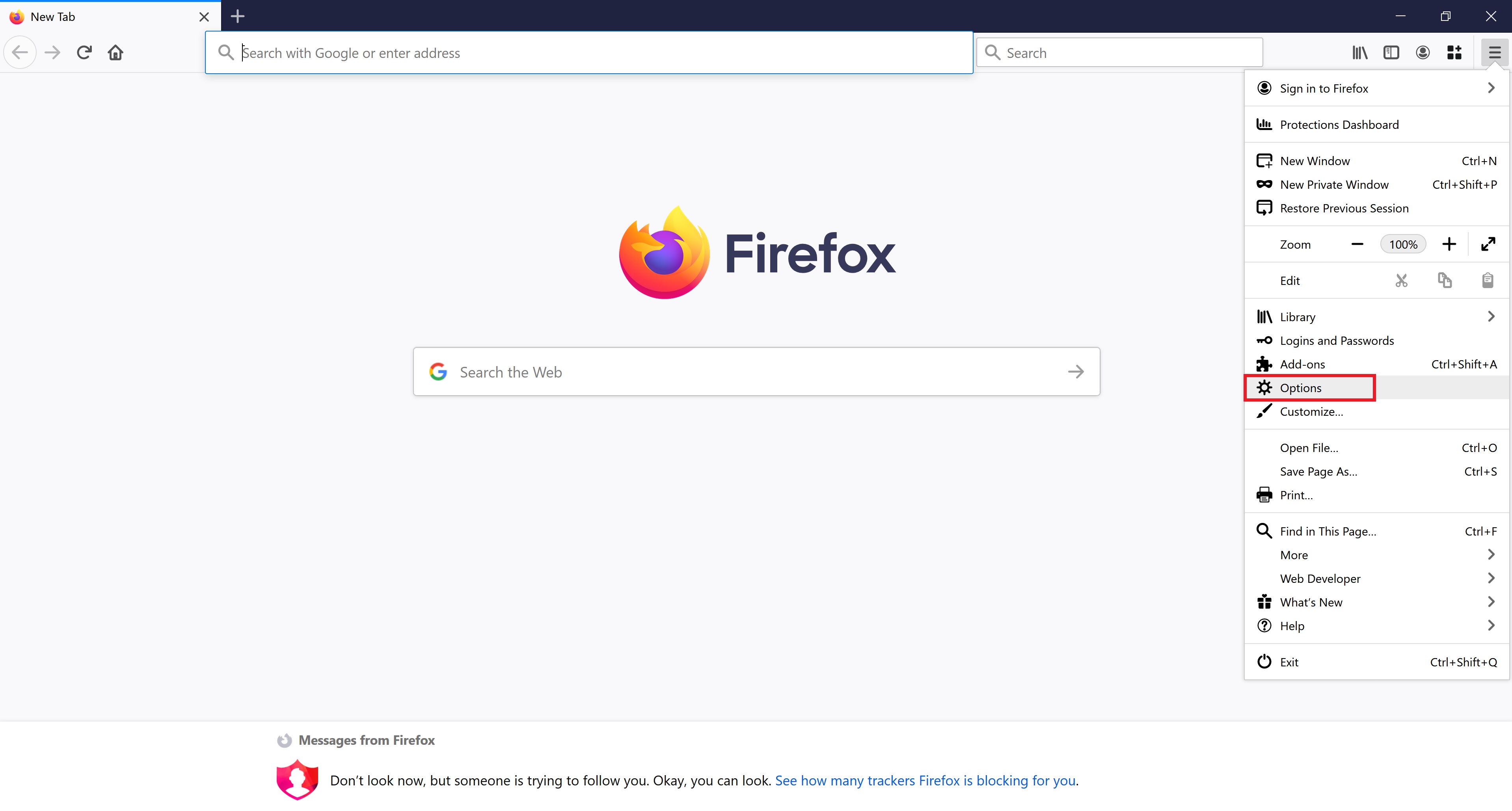Click the Google logo in search box
Image resolution: width=1512 pixels, height=811 pixels.
[438, 372]
